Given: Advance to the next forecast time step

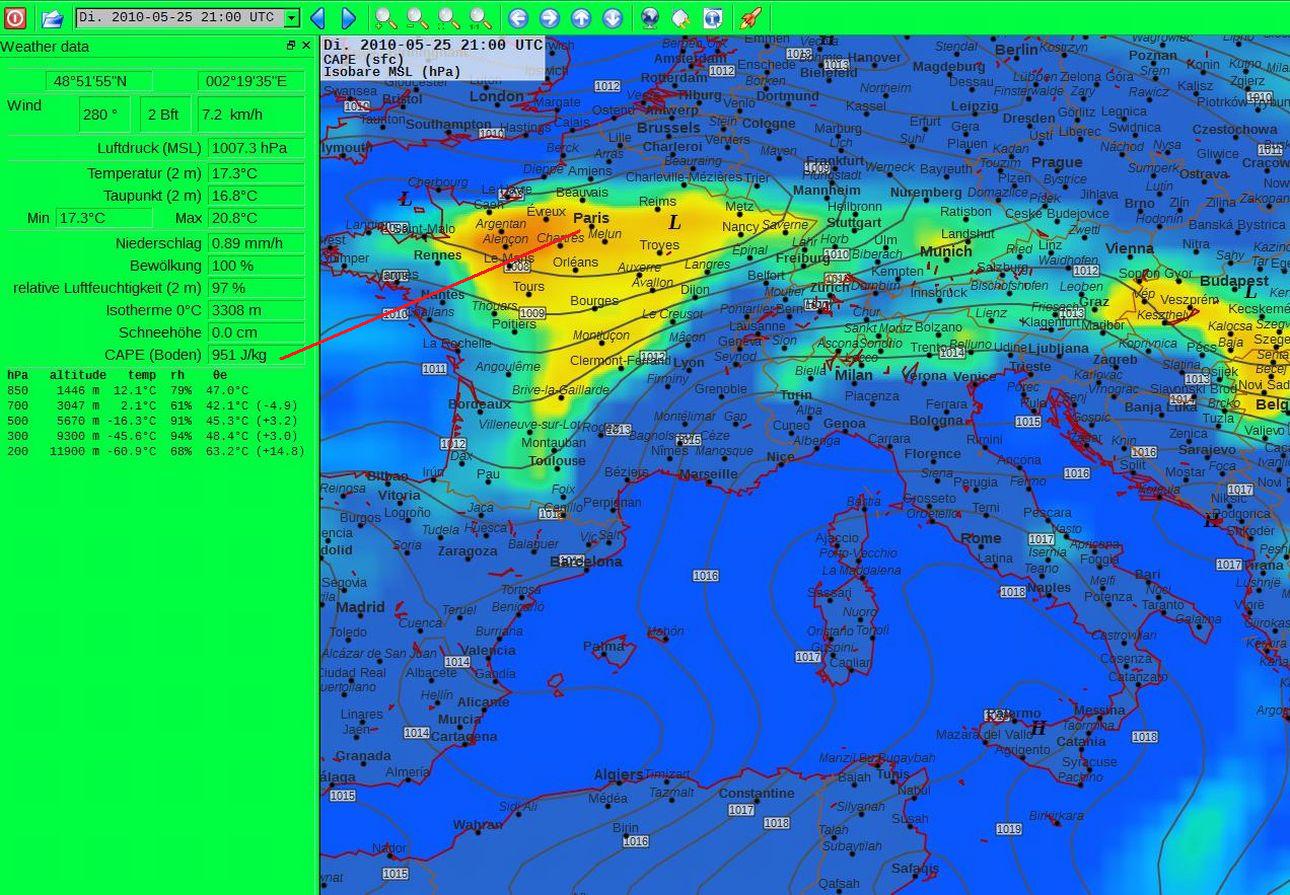Looking at the screenshot, I should coord(348,17).
